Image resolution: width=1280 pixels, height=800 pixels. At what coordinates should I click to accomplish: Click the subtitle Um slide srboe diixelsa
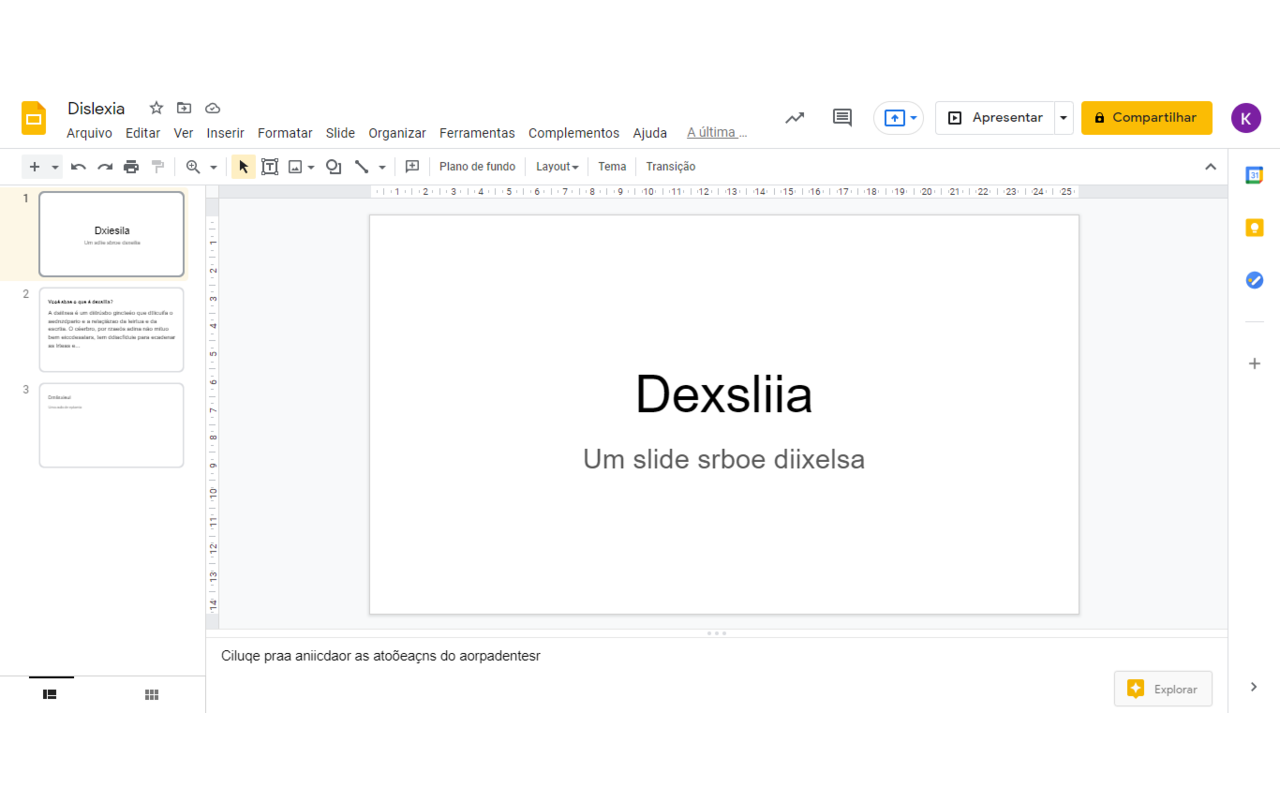724,459
